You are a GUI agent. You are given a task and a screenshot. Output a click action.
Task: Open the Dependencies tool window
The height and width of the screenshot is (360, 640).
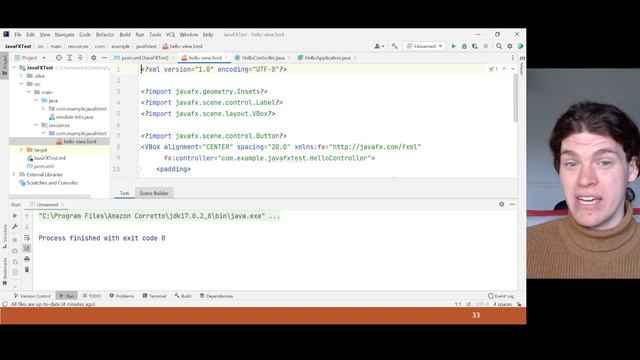click(x=216, y=296)
